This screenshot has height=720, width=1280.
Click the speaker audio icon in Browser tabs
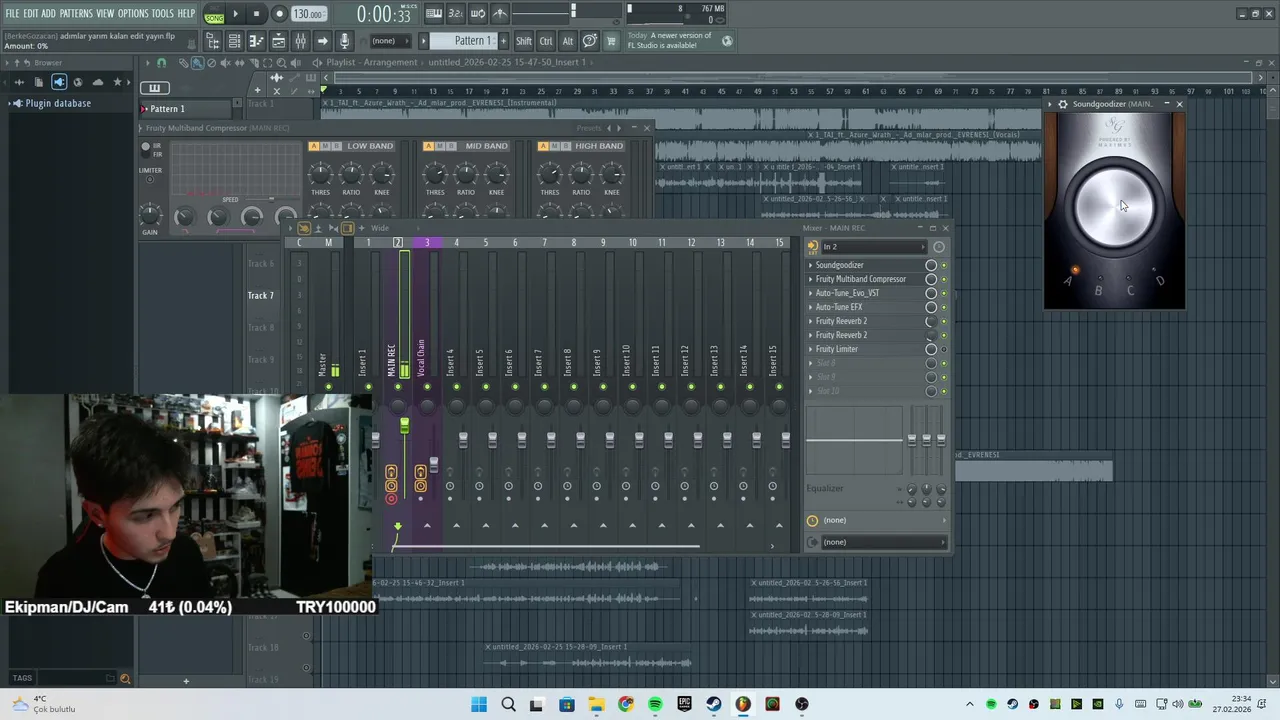pos(59,82)
